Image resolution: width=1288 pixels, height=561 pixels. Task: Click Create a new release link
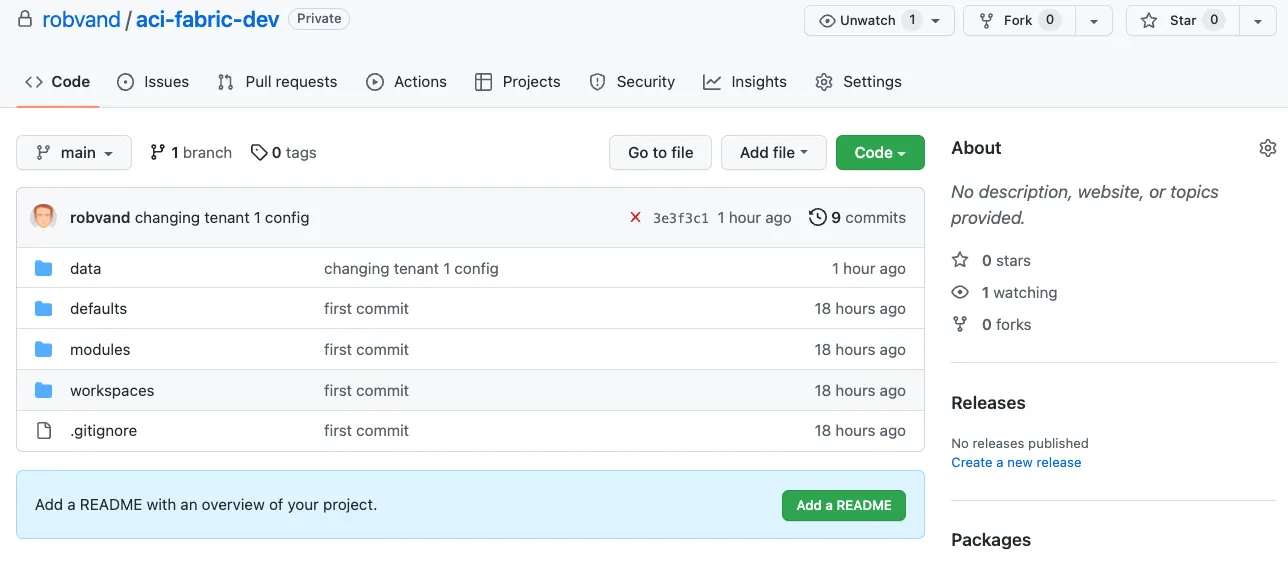click(1016, 462)
